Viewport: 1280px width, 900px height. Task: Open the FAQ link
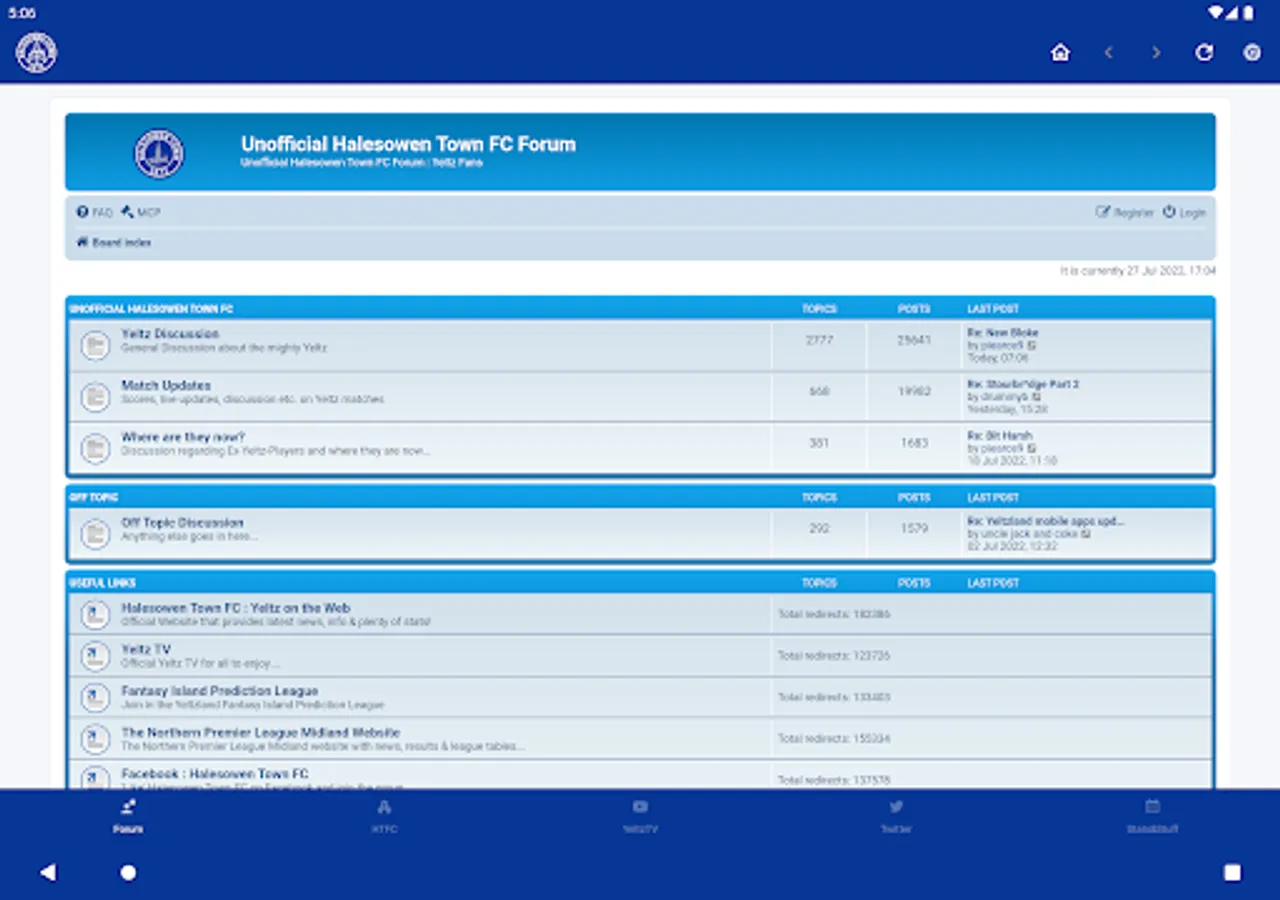tap(95, 212)
